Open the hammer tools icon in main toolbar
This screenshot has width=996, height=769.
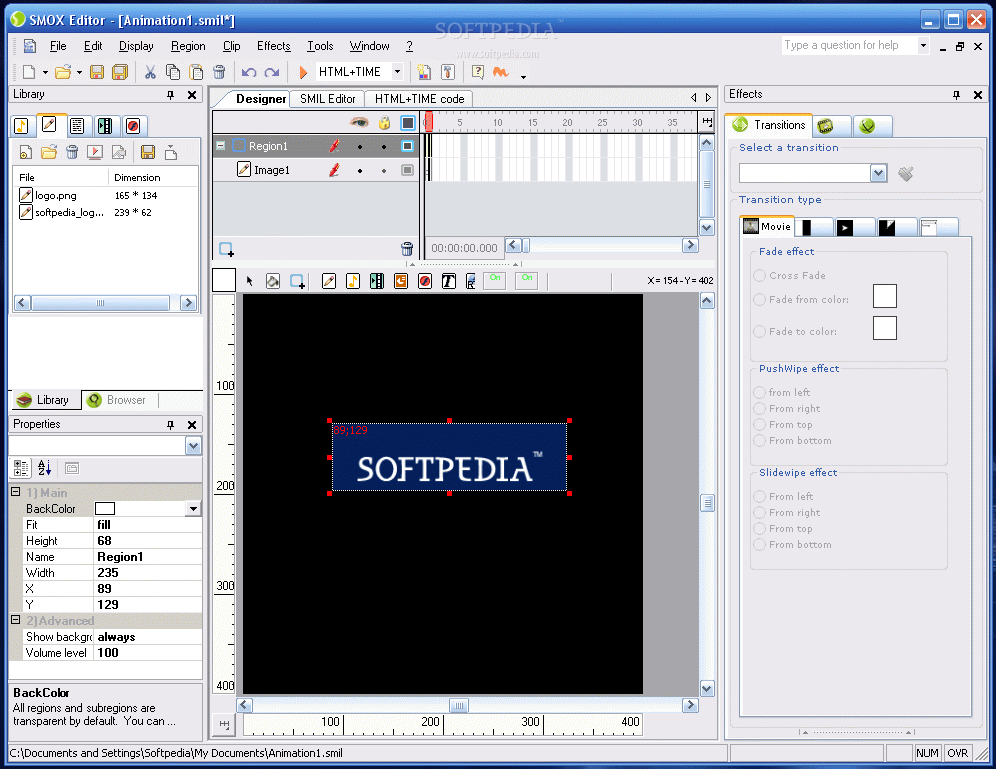pos(448,72)
